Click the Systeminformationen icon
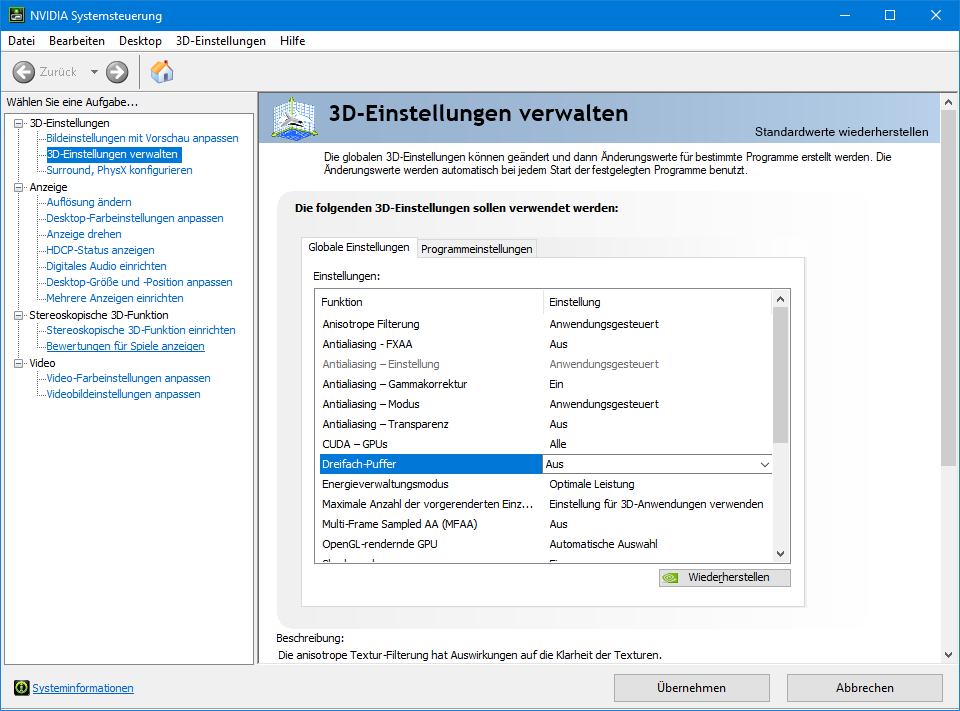 tap(21, 688)
